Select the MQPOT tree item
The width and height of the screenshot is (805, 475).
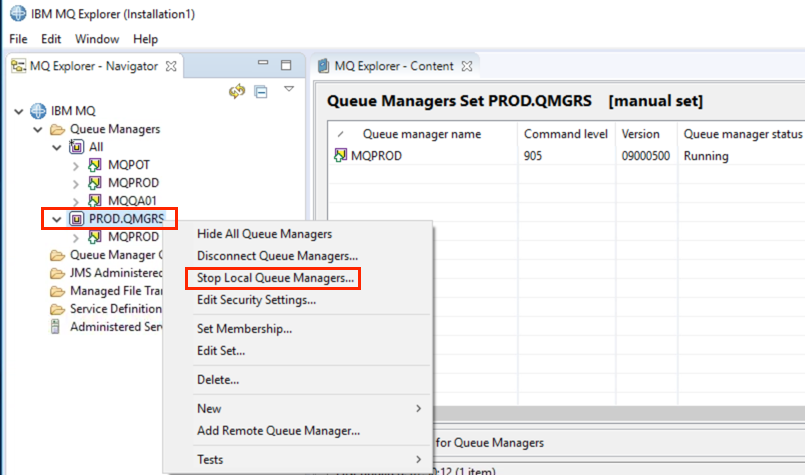click(x=129, y=165)
